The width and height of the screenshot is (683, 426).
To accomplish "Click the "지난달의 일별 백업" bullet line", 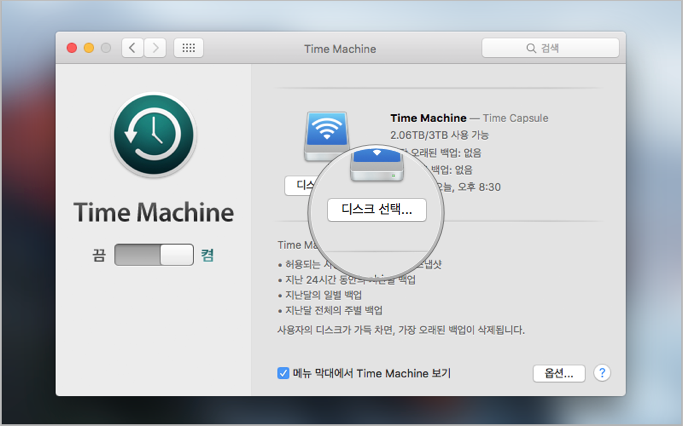I will click(x=323, y=295).
